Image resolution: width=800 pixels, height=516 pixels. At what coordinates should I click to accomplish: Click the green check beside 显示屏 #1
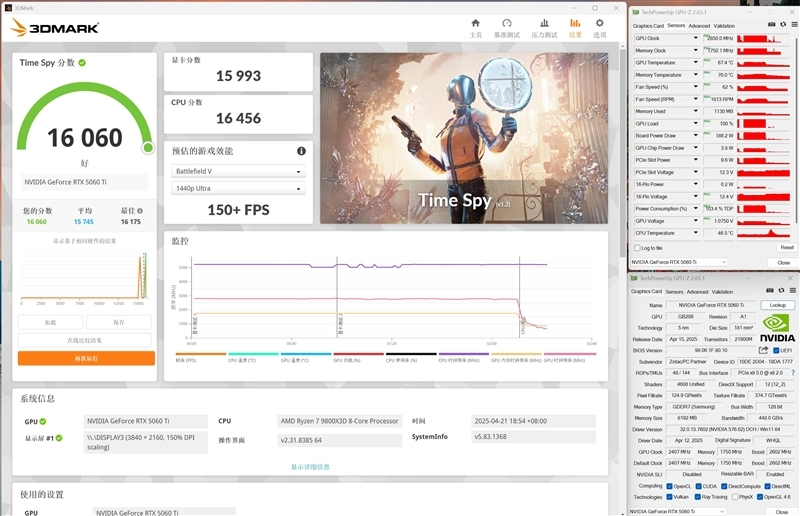pyautogui.click(x=59, y=438)
